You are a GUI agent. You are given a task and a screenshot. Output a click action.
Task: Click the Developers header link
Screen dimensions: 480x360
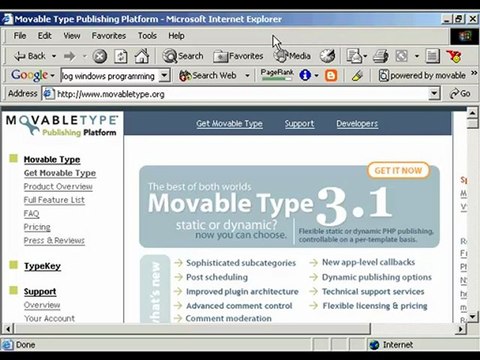pos(357,124)
